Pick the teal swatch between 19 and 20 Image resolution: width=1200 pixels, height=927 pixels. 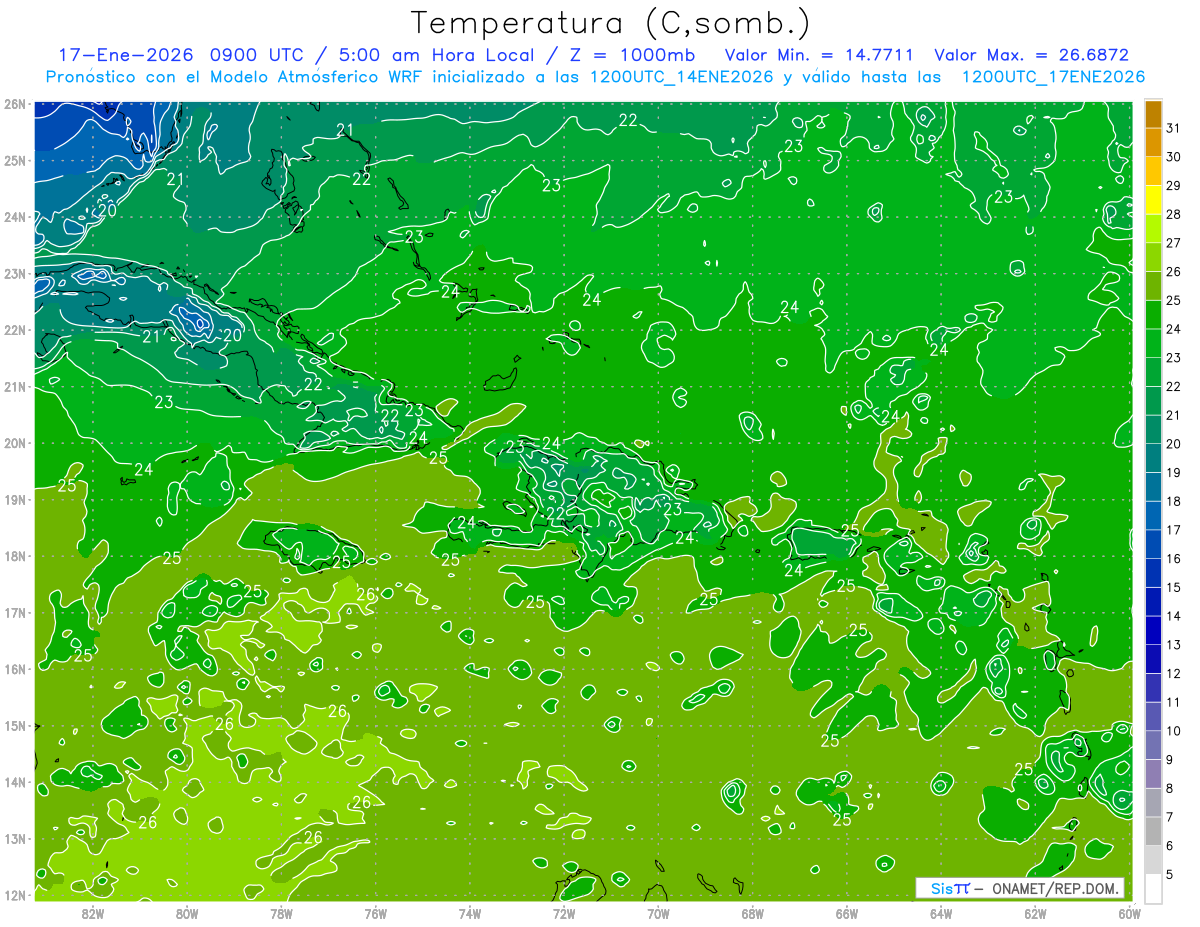1153,458
